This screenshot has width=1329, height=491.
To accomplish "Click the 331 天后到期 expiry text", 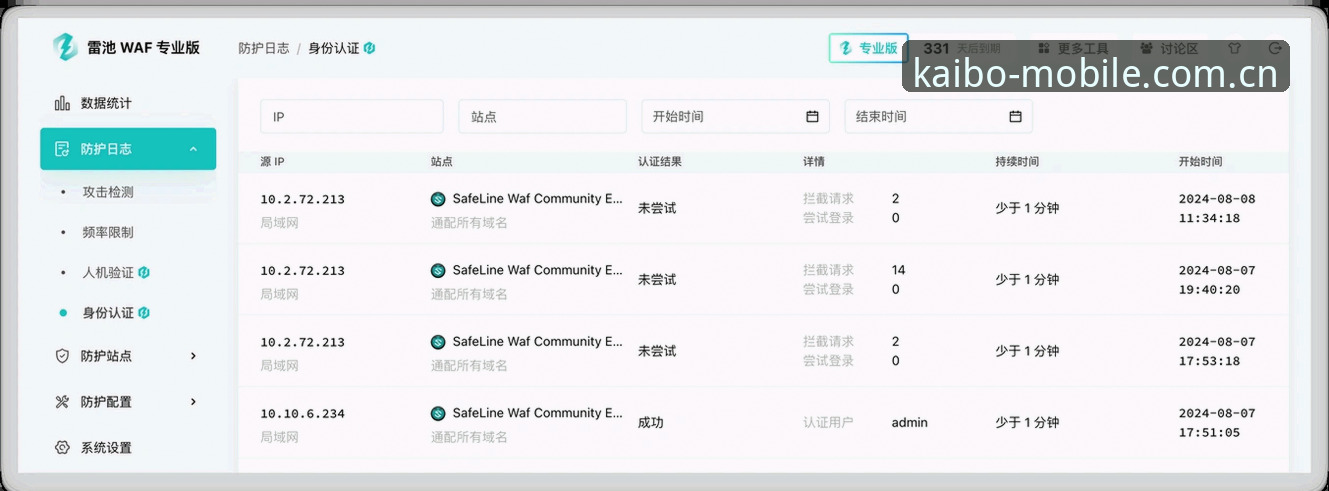I will (962, 48).
